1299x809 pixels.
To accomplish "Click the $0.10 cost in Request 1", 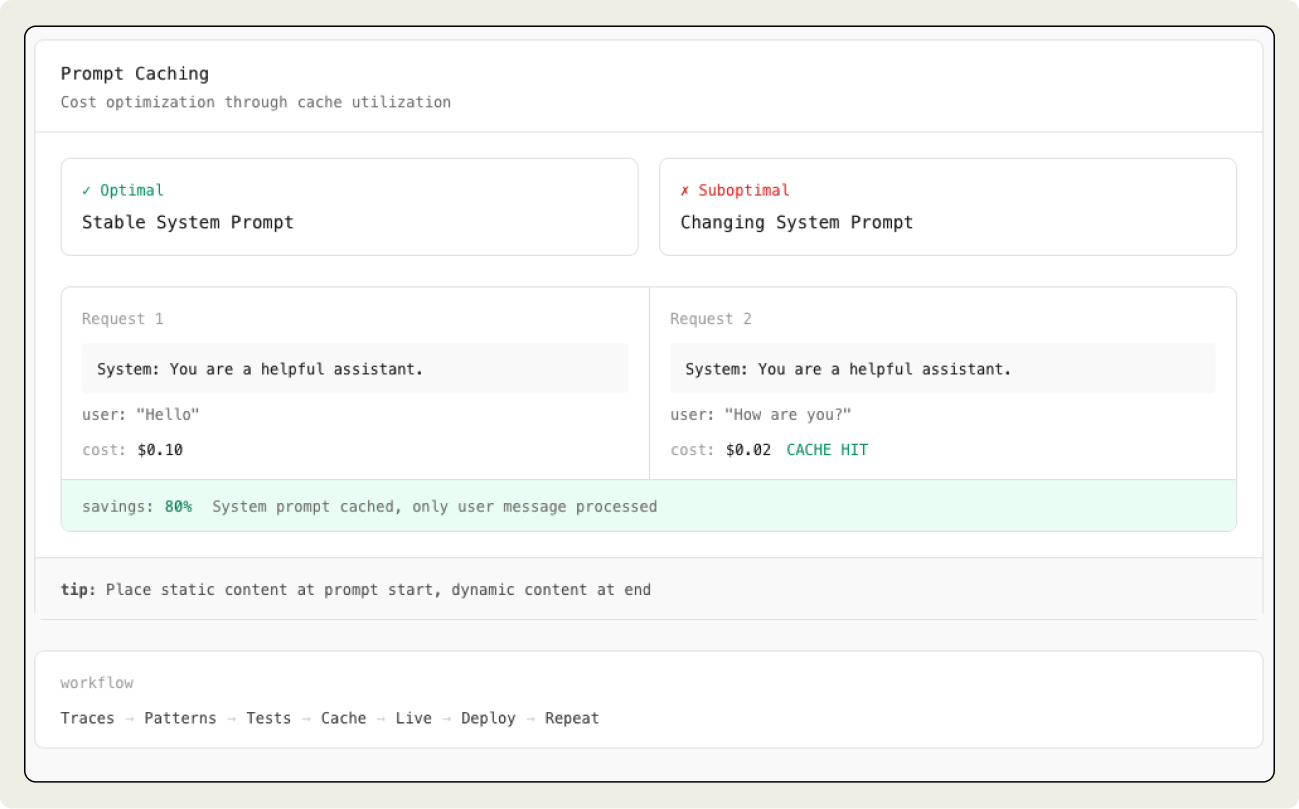I will 160,450.
